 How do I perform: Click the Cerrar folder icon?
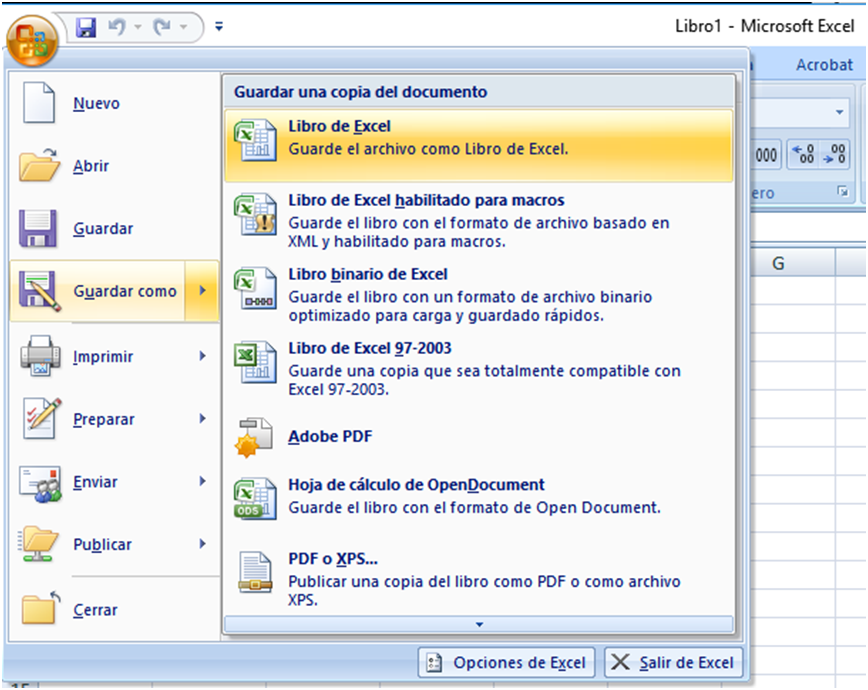point(40,608)
